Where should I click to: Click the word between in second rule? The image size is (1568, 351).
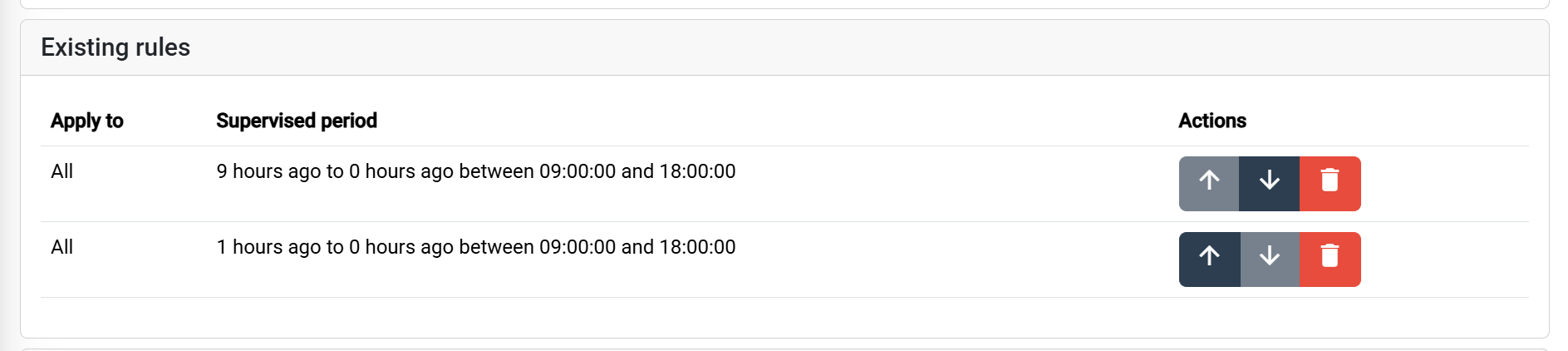(496, 247)
